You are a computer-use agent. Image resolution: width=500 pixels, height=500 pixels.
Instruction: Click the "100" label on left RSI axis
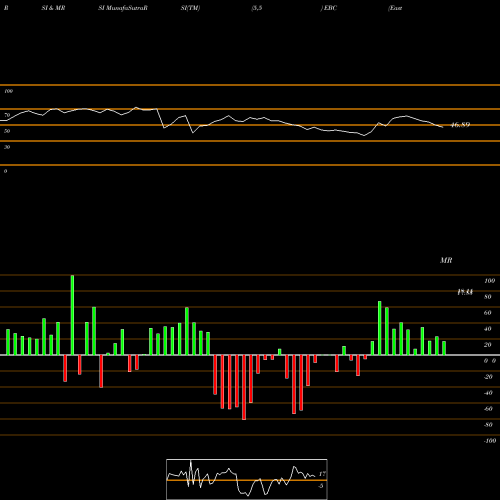8,91
